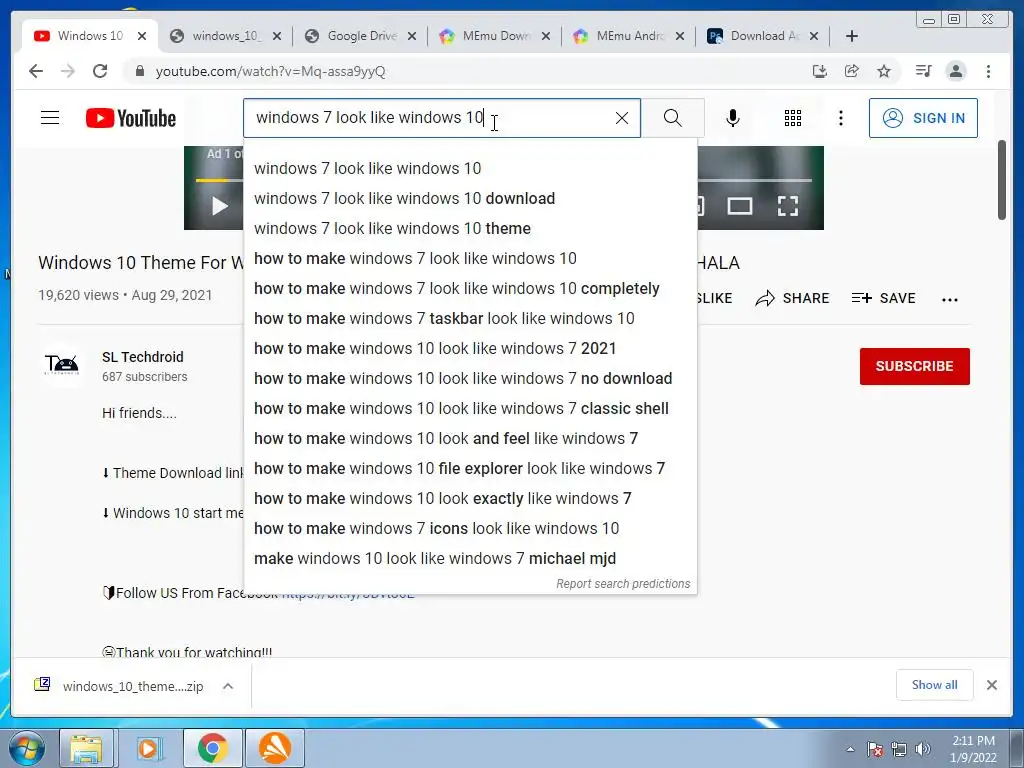Screen dimensions: 1024x768
Task: Select the suggestion ending in 'no download'
Action: coord(470,379)
